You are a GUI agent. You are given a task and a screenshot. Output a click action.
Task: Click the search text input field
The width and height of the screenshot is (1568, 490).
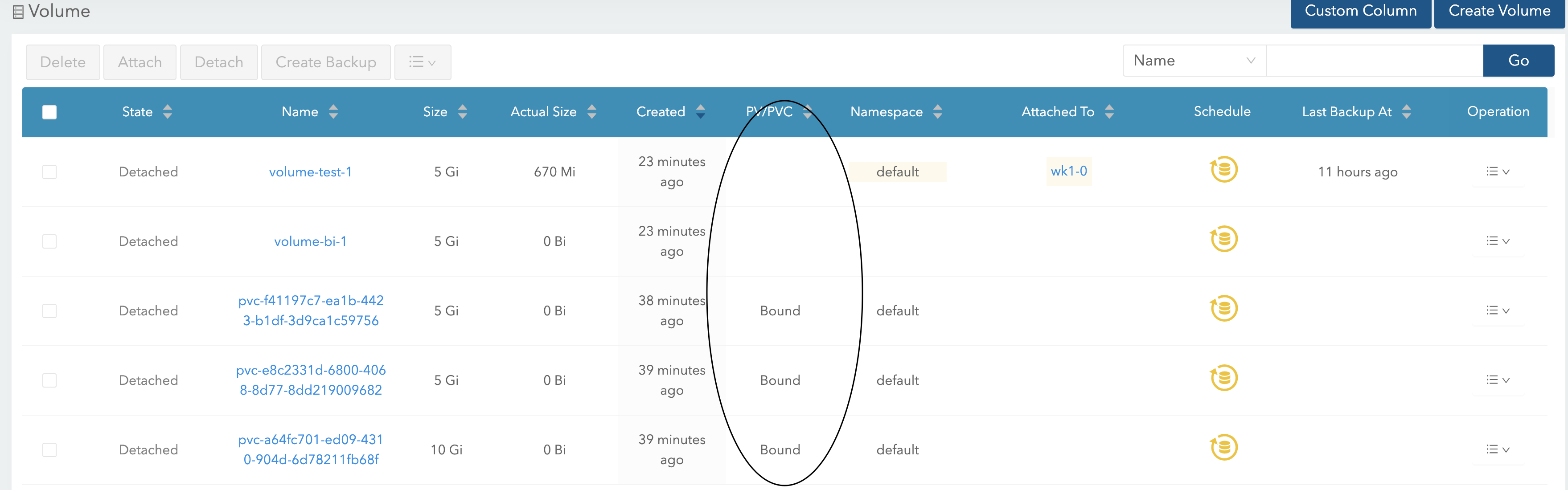pos(1374,60)
